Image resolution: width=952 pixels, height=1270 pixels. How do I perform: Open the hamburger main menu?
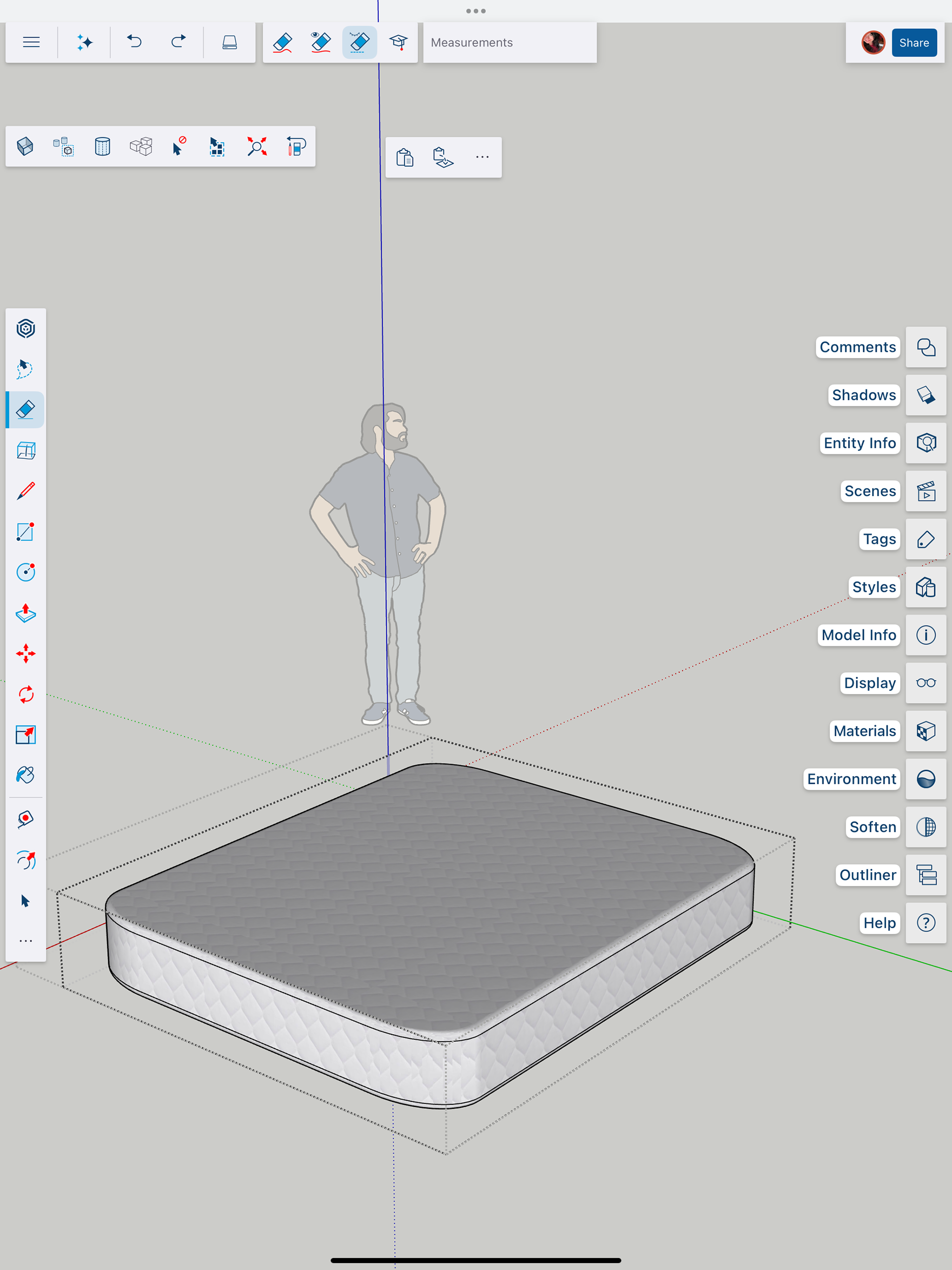(31, 43)
